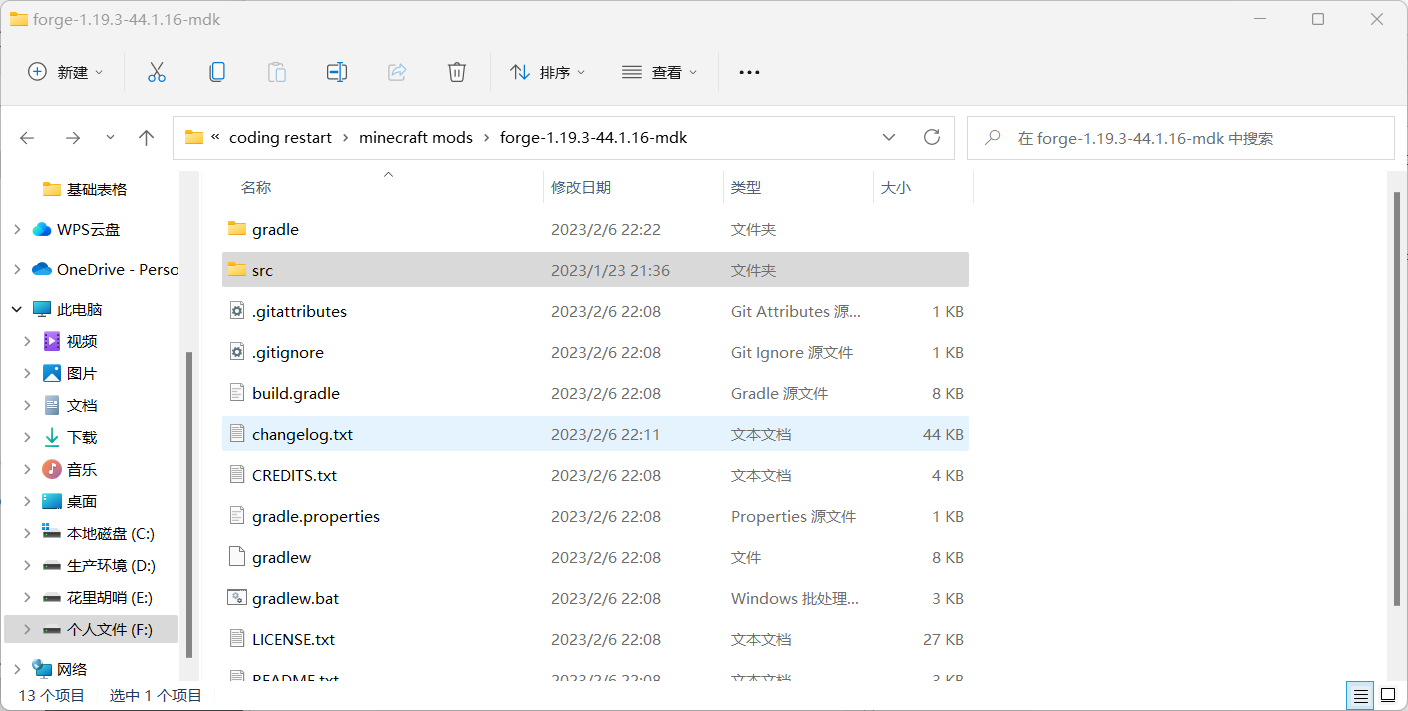Click the search box input field

point(1180,138)
